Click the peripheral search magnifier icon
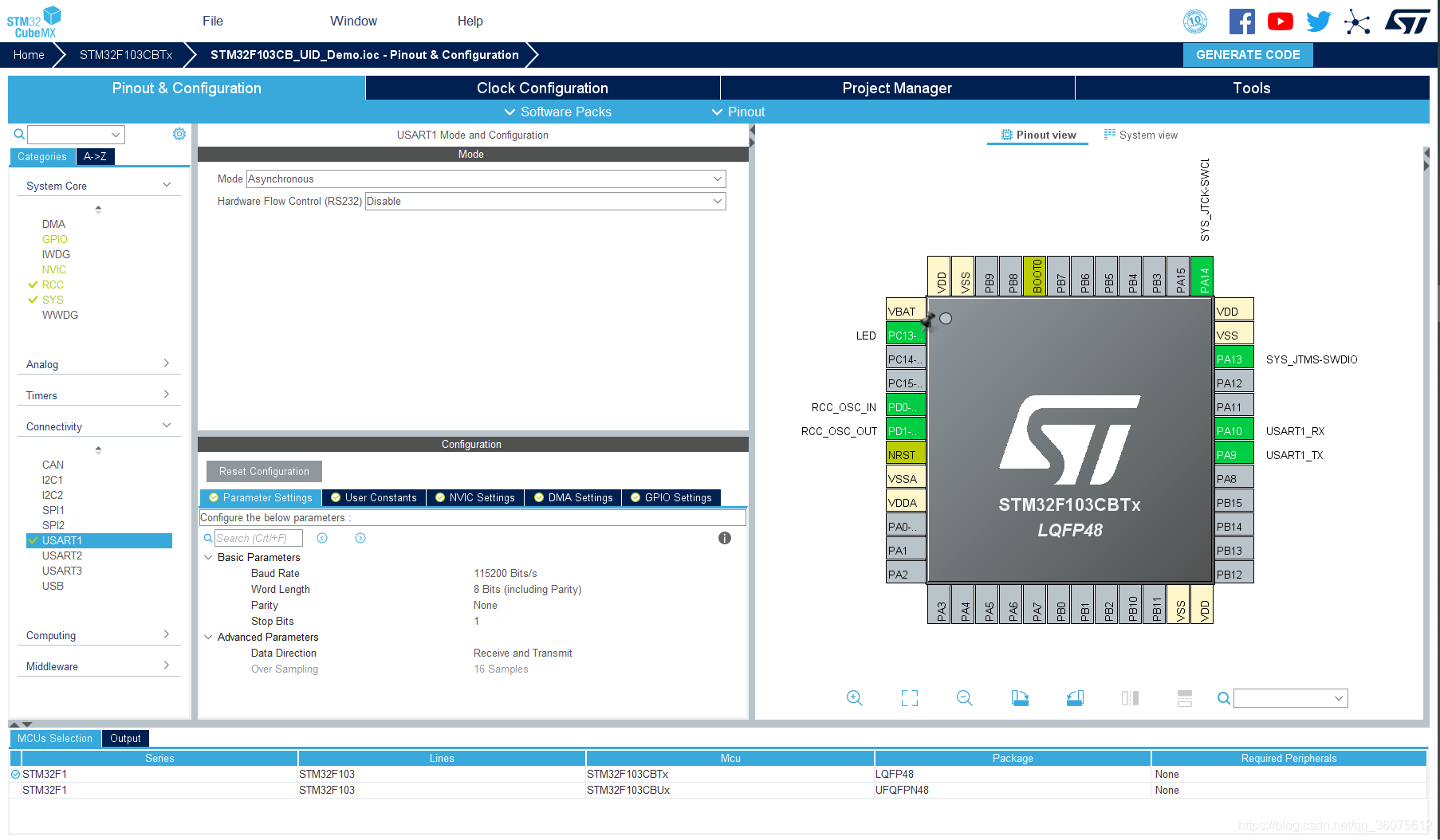 19,135
